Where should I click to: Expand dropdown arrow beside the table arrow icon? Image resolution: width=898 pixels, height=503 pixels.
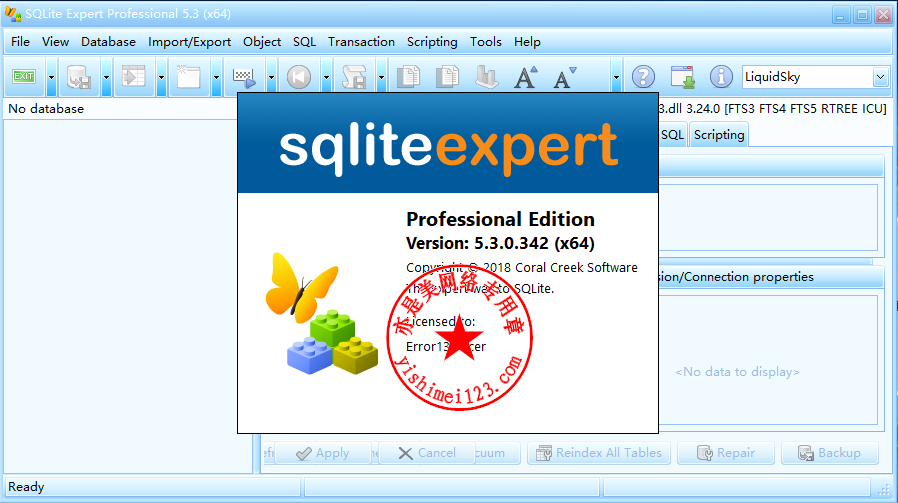(x=162, y=77)
